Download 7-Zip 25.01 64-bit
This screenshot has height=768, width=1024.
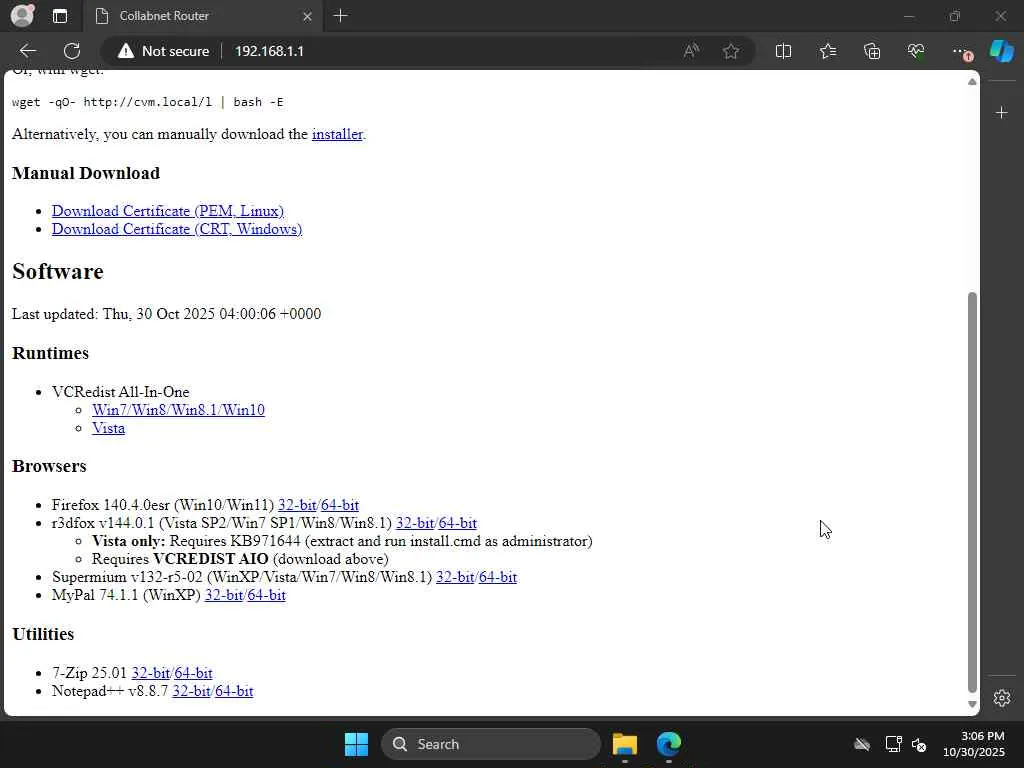tap(193, 673)
